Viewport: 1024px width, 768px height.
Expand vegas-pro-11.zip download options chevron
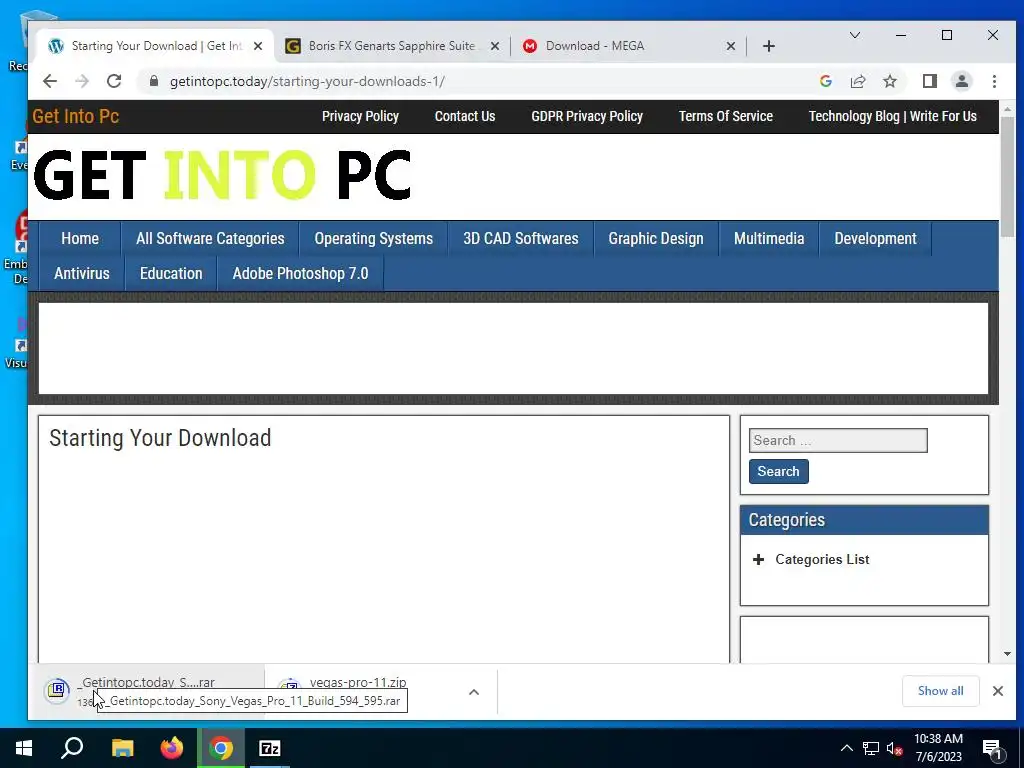pos(474,692)
